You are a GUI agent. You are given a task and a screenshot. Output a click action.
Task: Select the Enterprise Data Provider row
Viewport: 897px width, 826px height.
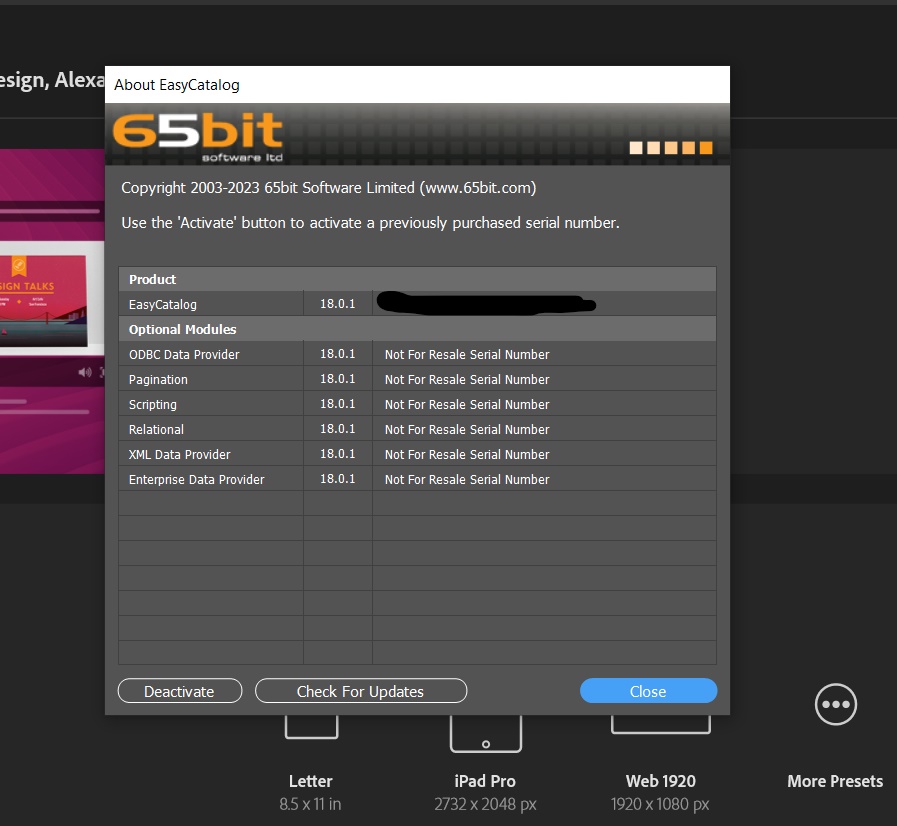tap(210, 479)
